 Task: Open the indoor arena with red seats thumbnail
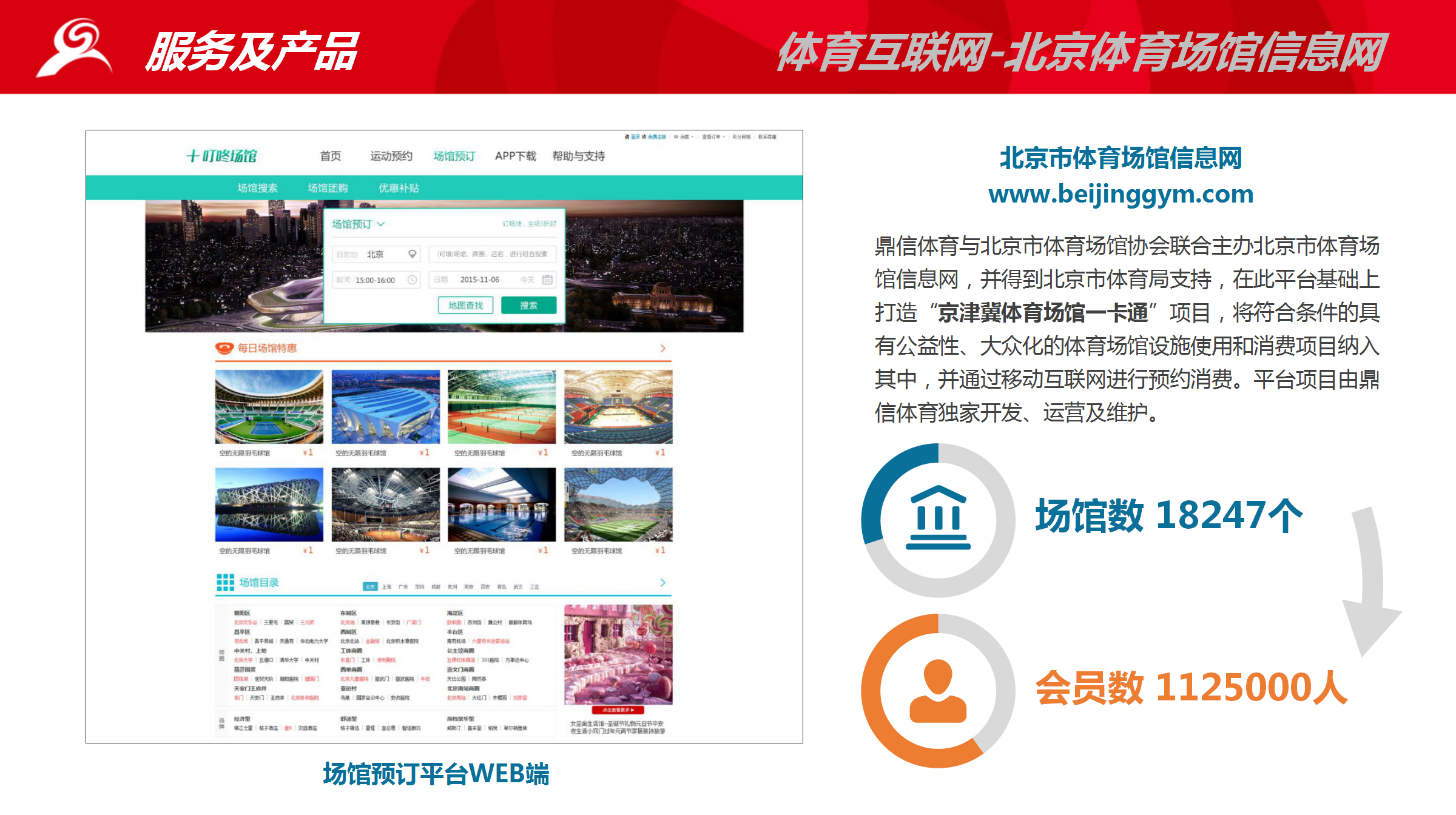coord(618,407)
